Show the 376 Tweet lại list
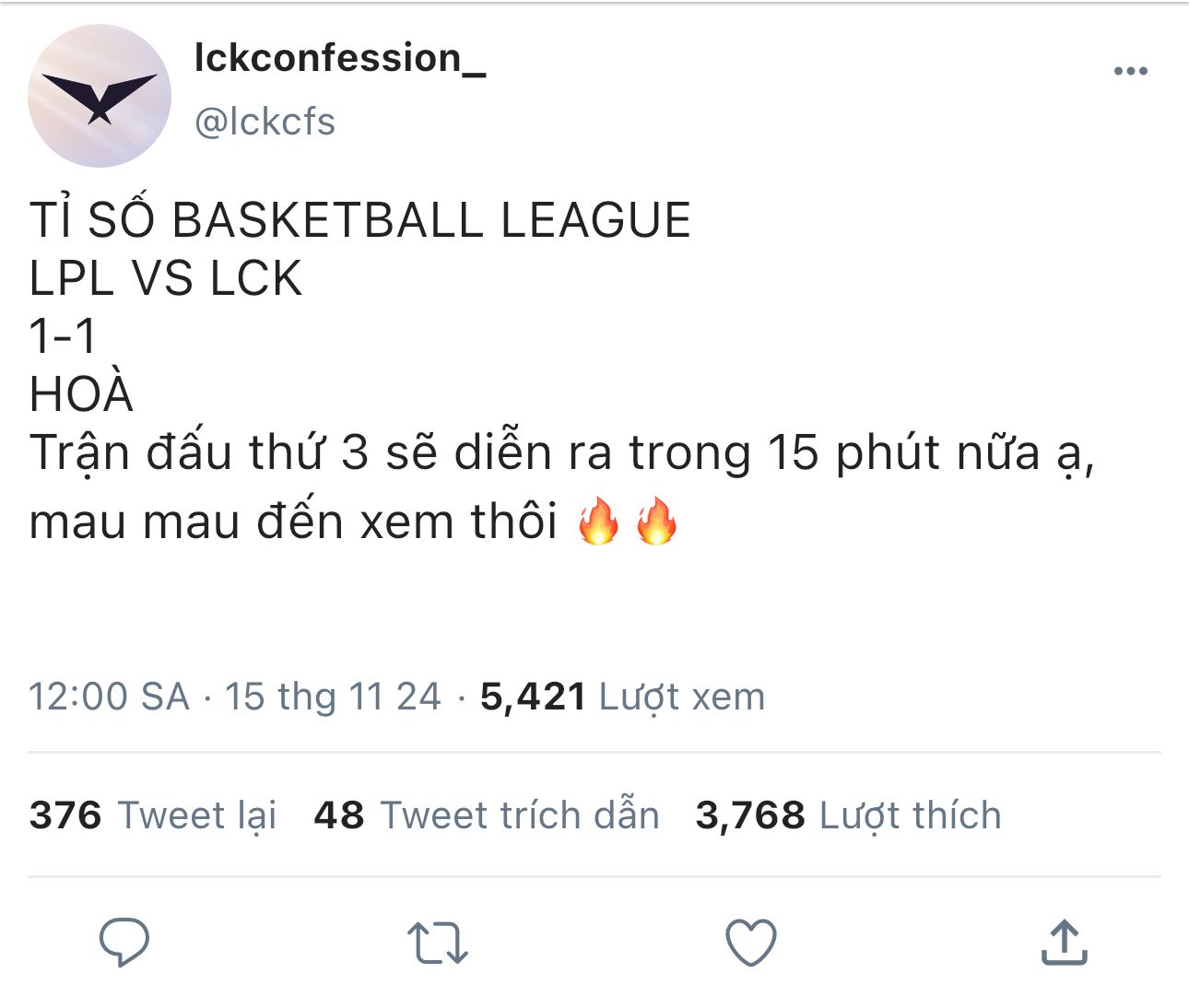 coord(153,815)
